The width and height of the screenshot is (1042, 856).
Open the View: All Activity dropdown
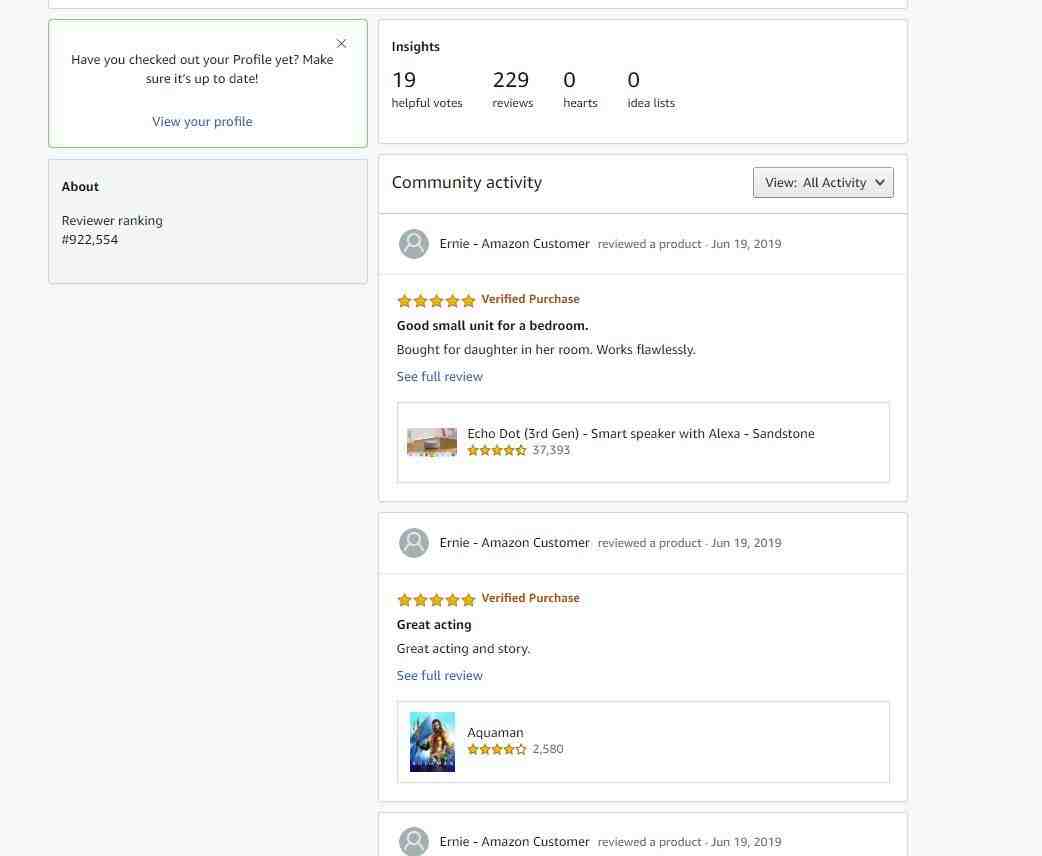[823, 182]
